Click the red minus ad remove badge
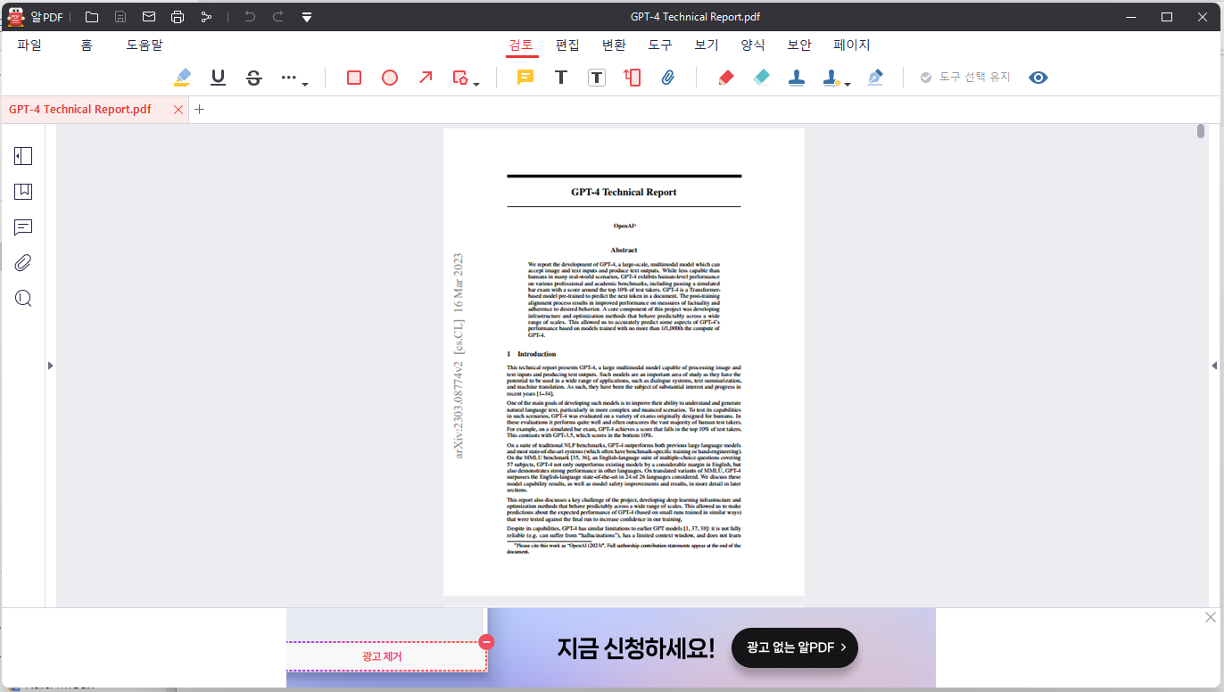1224x692 pixels. 487,642
